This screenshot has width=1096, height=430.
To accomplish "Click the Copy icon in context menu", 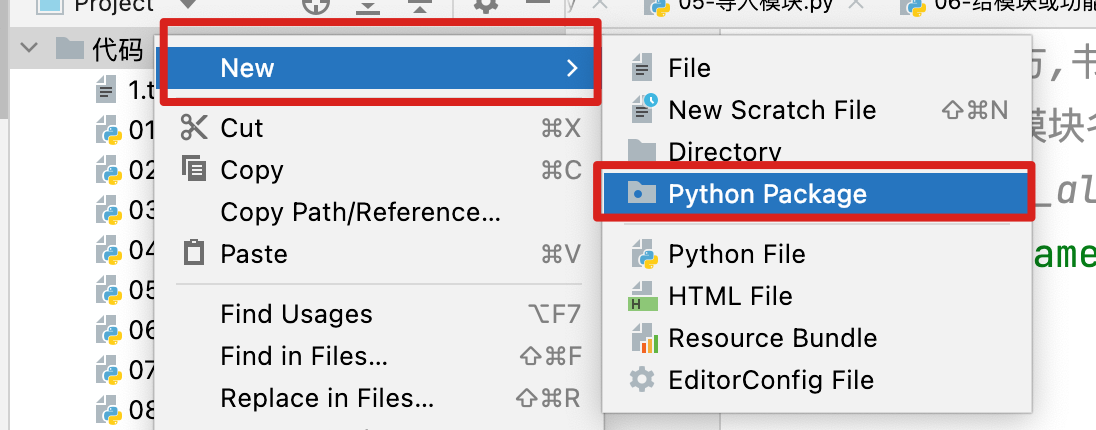I will coord(193,169).
